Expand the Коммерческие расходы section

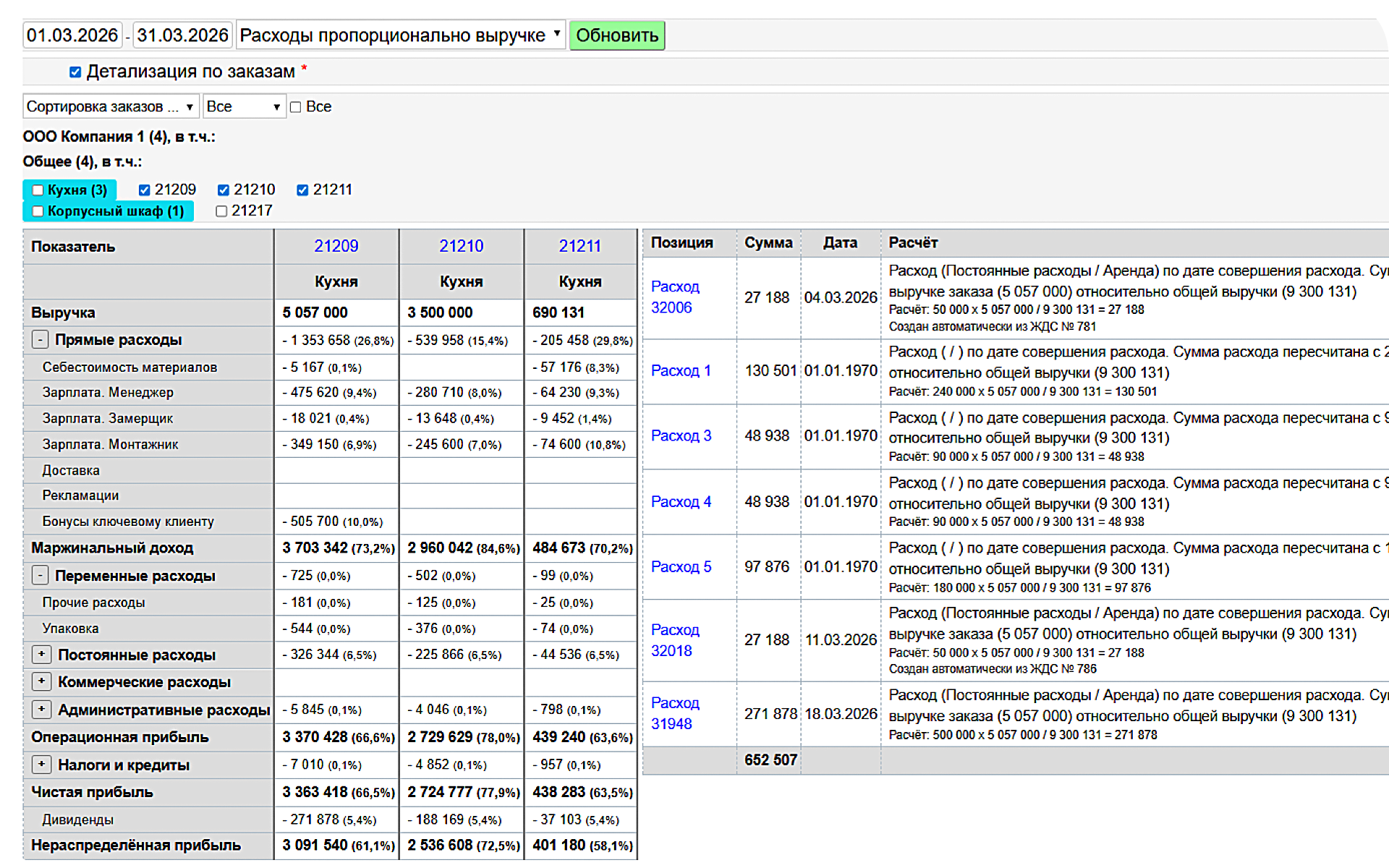click(42, 681)
